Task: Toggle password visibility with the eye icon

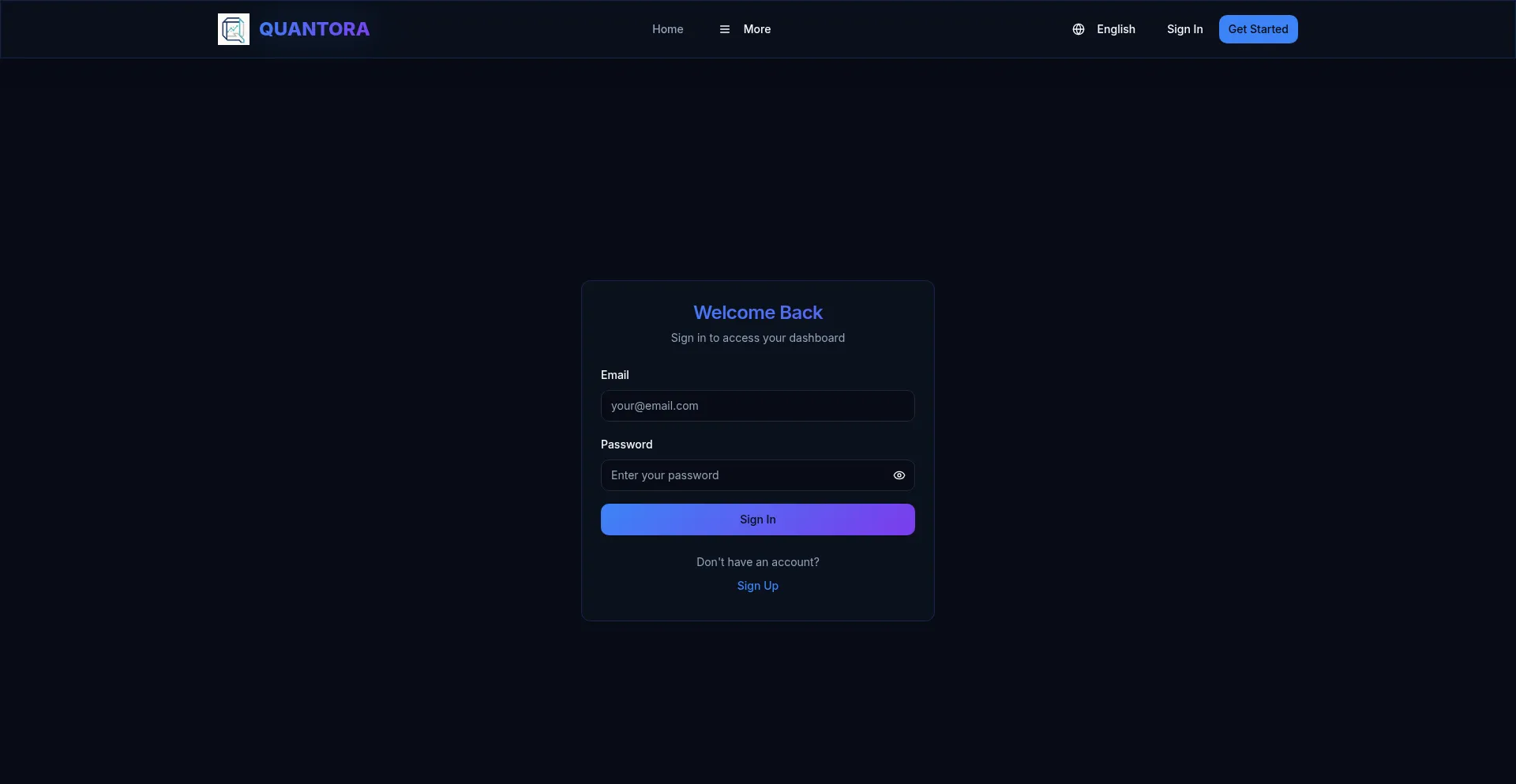Action: pyautogui.click(x=899, y=475)
